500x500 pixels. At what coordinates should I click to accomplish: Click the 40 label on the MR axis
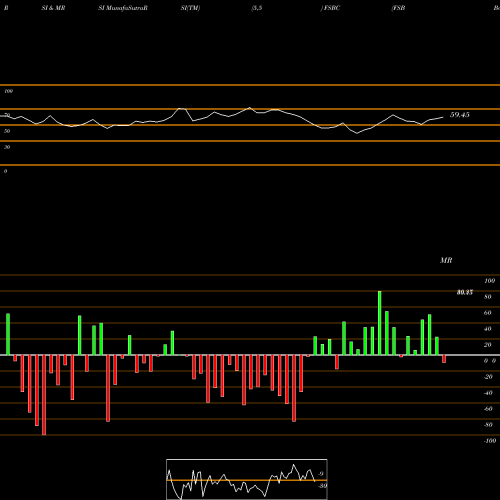point(488,329)
